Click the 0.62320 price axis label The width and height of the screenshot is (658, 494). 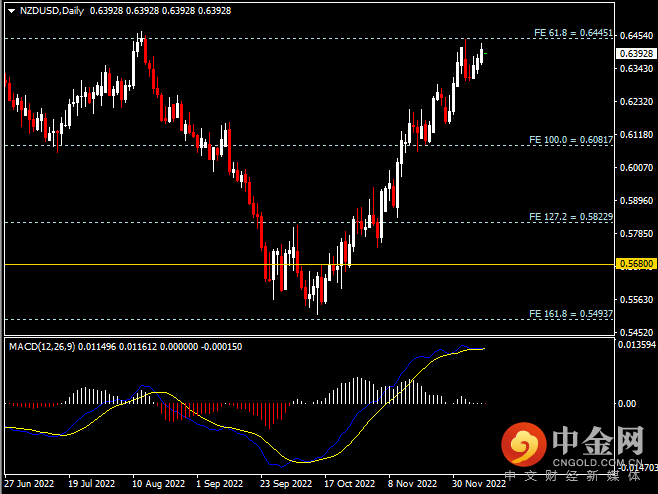635,101
